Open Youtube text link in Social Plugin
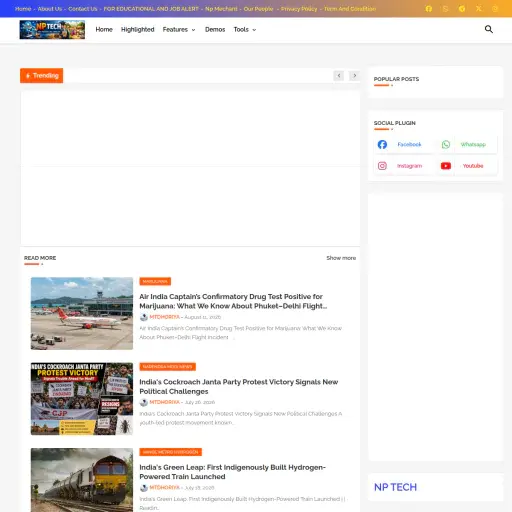The width and height of the screenshot is (512, 512). pyautogui.click(x=473, y=166)
